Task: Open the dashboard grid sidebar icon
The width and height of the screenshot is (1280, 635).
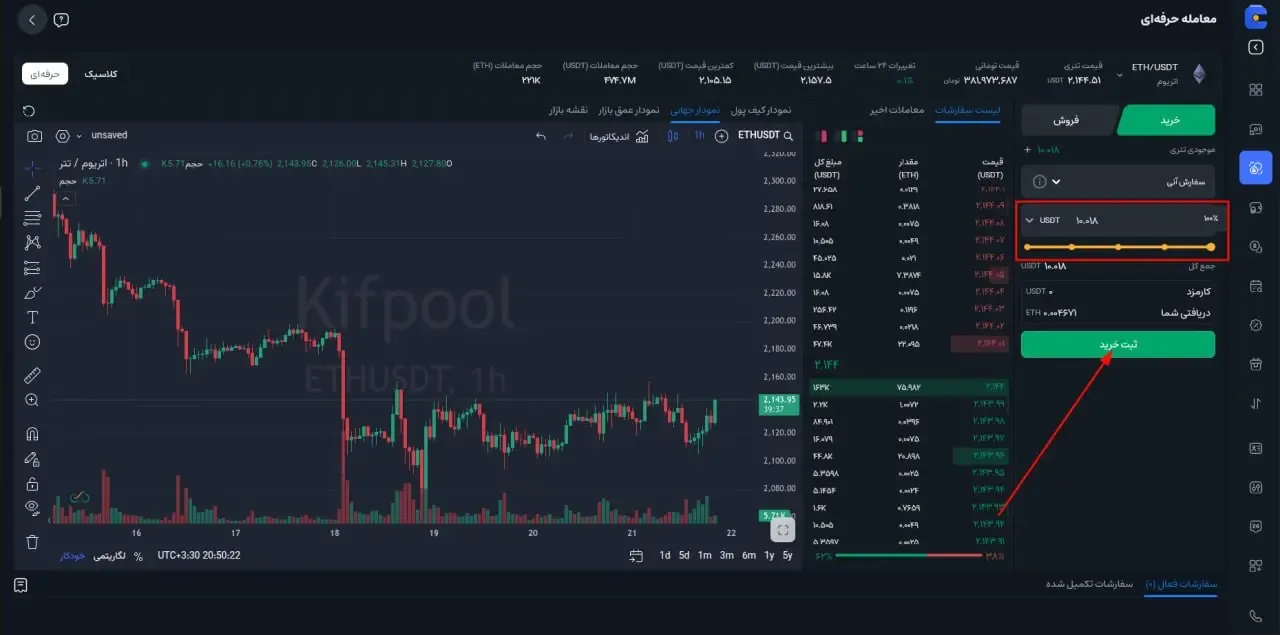Action: 1256,90
